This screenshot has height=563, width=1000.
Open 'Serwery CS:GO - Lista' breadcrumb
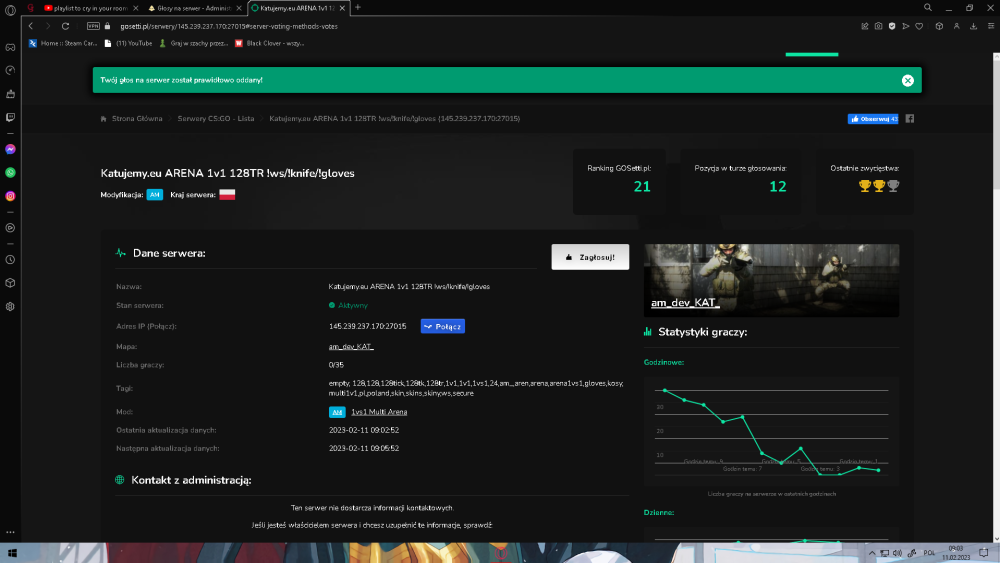pyautogui.click(x=216, y=119)
